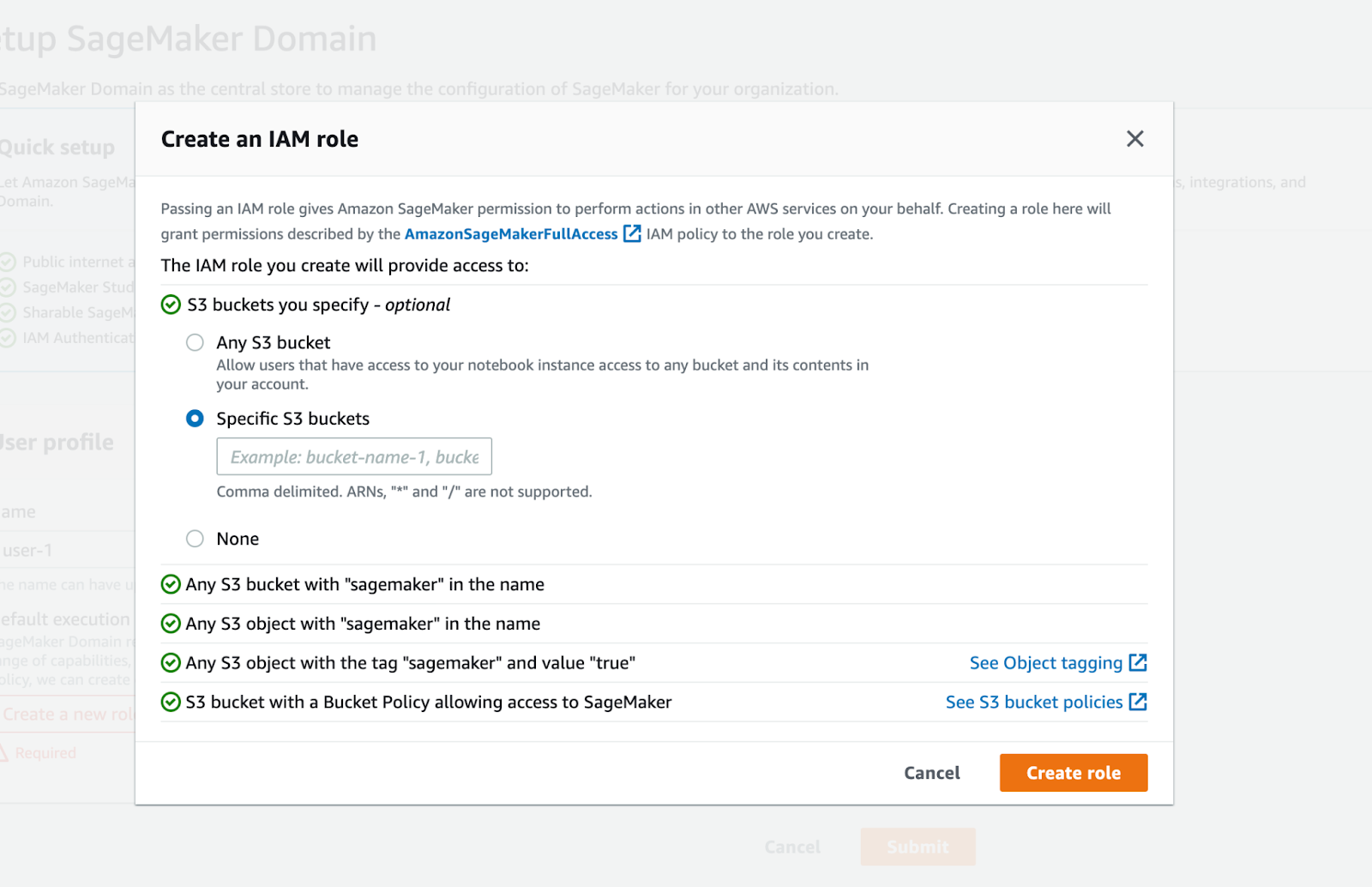Open the See S3 bucket policies link
Viewport: 1372px width, 887px height.
(x=1033, y=703)
